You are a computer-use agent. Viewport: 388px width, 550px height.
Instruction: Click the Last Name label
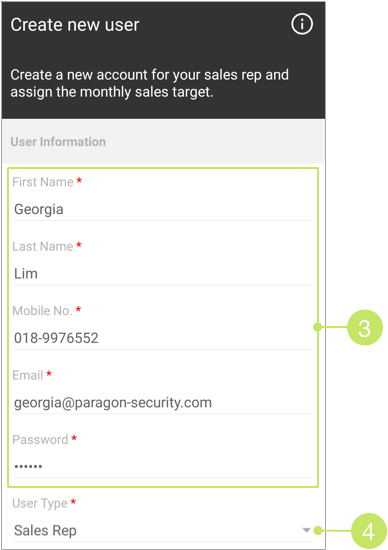pos(43,246)
